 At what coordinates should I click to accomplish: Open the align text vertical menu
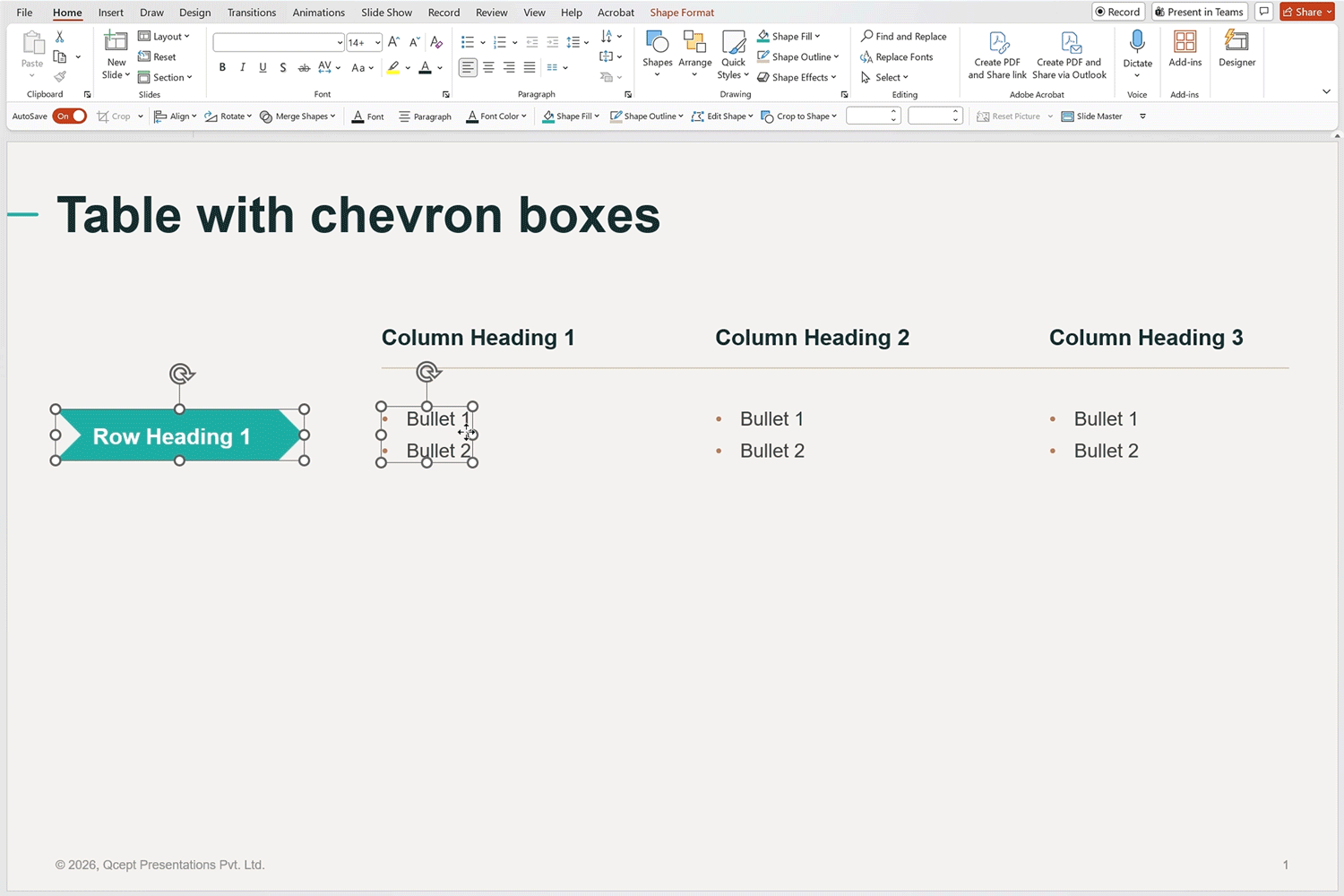coord(611,56)
